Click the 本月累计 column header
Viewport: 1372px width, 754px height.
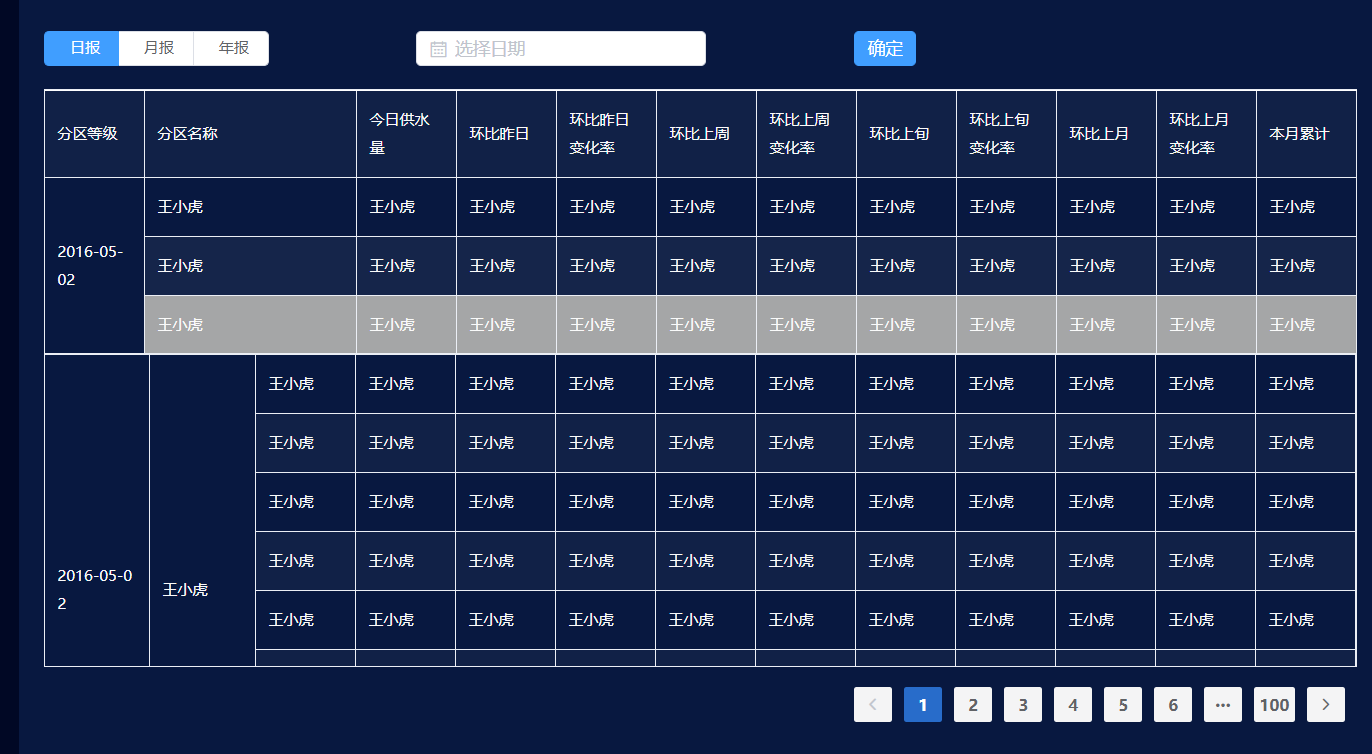pos(1306,134)
